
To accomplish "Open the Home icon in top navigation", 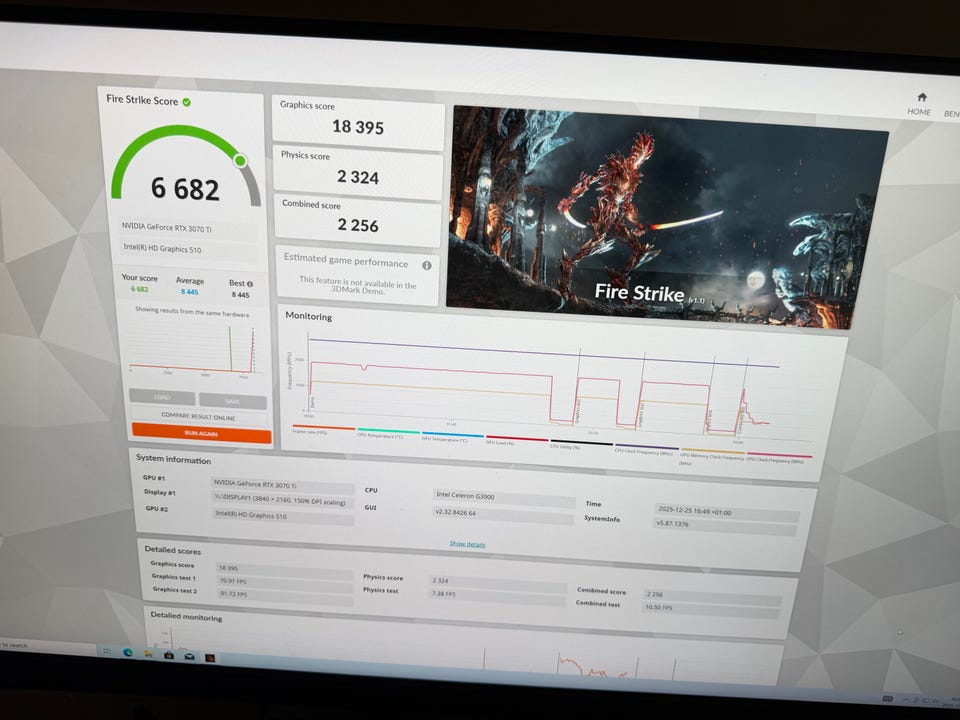I will 919,101.
